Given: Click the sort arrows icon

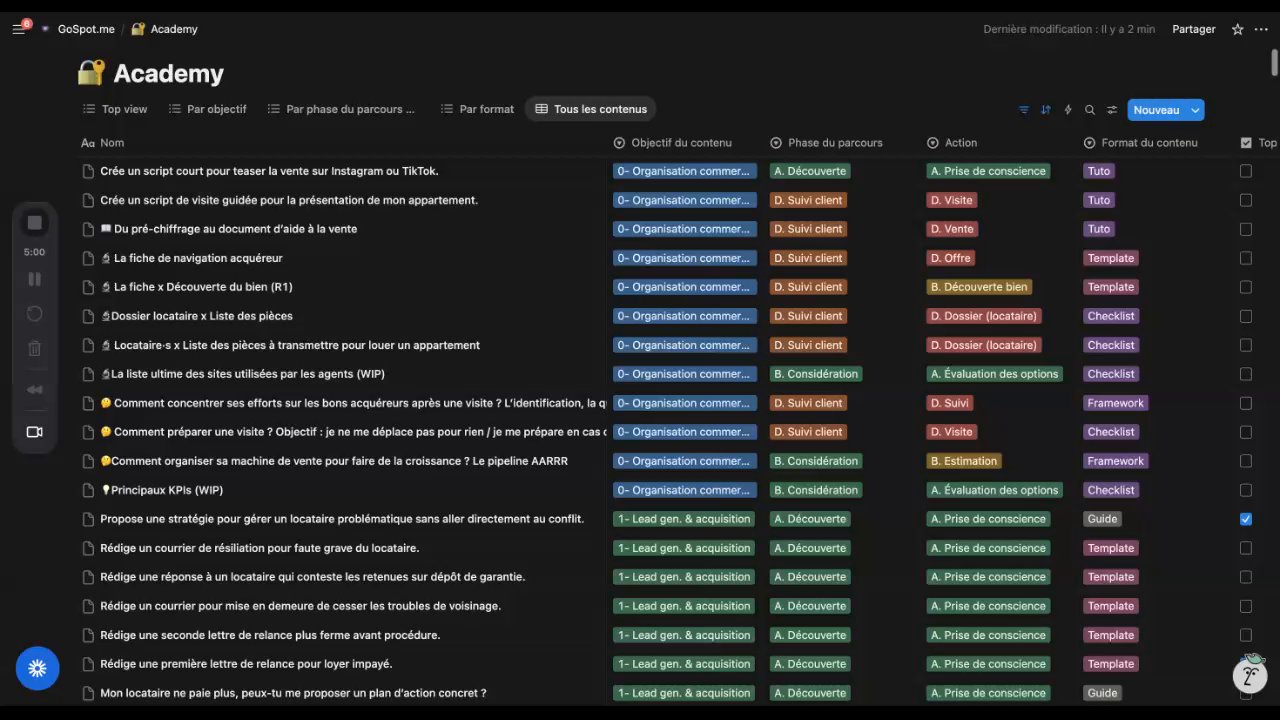Looking at the screenshot, I should (x=1045, y=110).
